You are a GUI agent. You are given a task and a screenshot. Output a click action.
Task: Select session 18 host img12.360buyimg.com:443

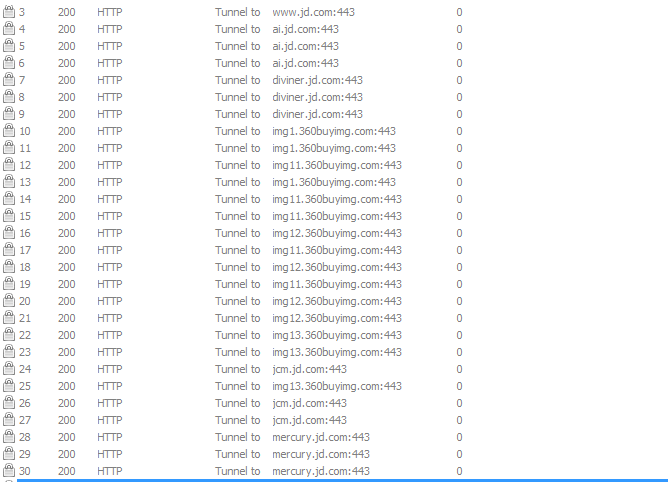coord(337,267)
